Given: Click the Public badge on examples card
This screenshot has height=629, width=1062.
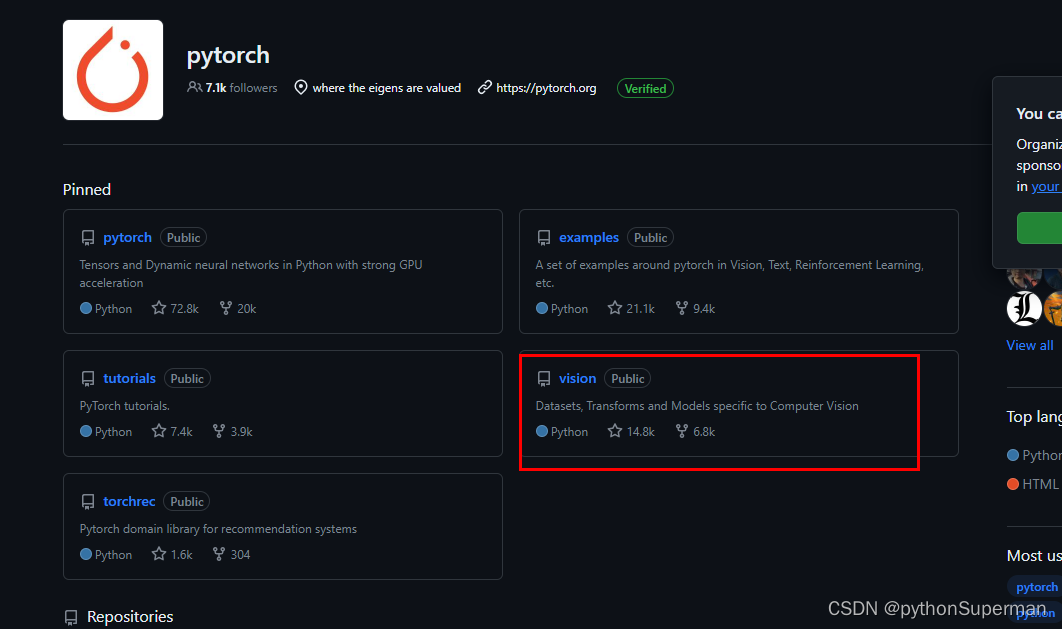Looking at the screenshot, I should pyautogui.click(x=650, y=238).
